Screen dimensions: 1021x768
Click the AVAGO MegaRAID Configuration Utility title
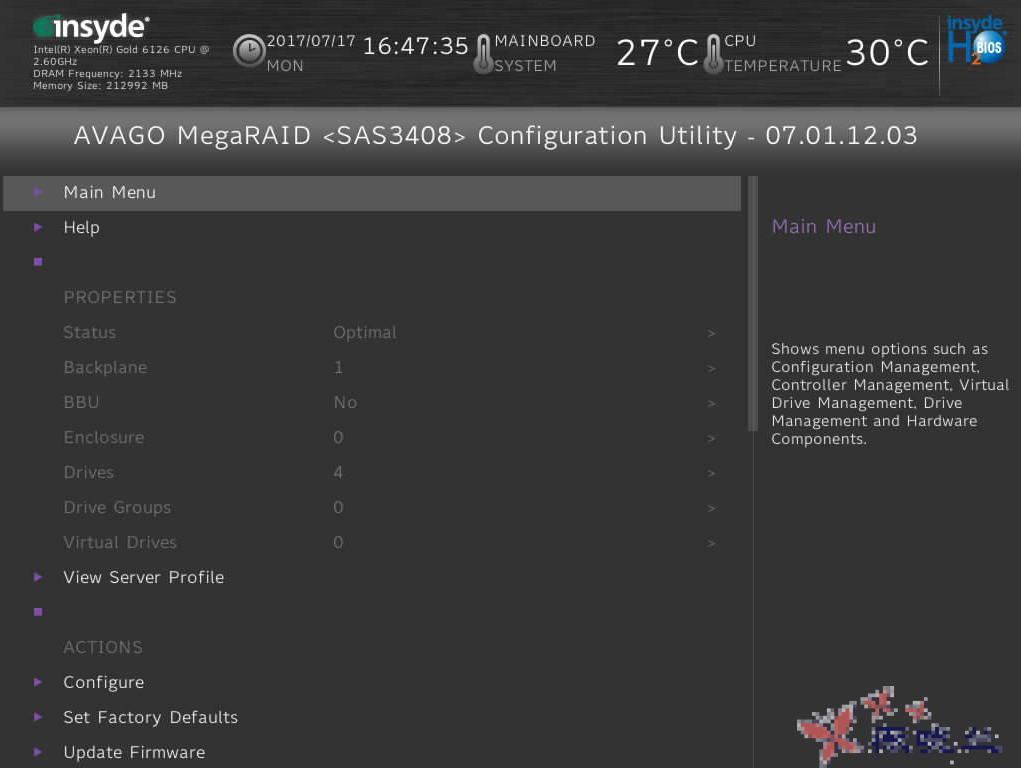pyautogui.click(x=496, y=135)
